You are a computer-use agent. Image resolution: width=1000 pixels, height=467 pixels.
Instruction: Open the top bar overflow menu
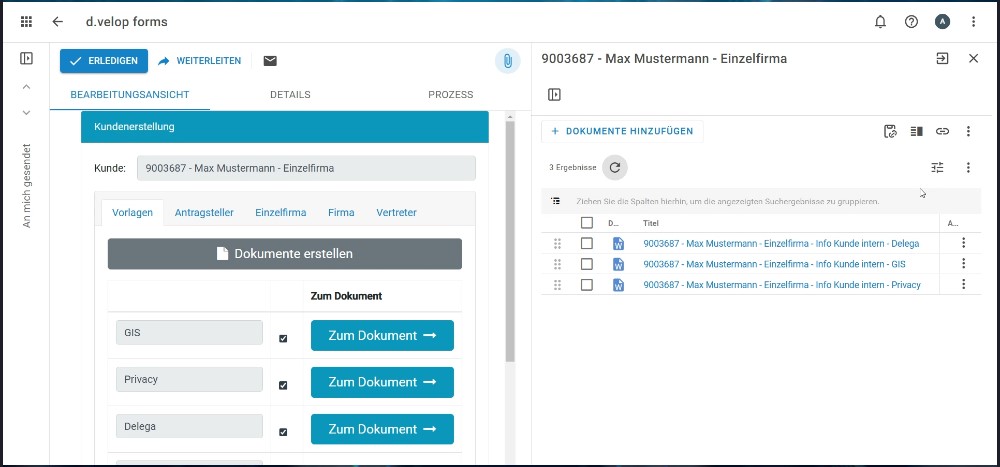pos(973,22)
